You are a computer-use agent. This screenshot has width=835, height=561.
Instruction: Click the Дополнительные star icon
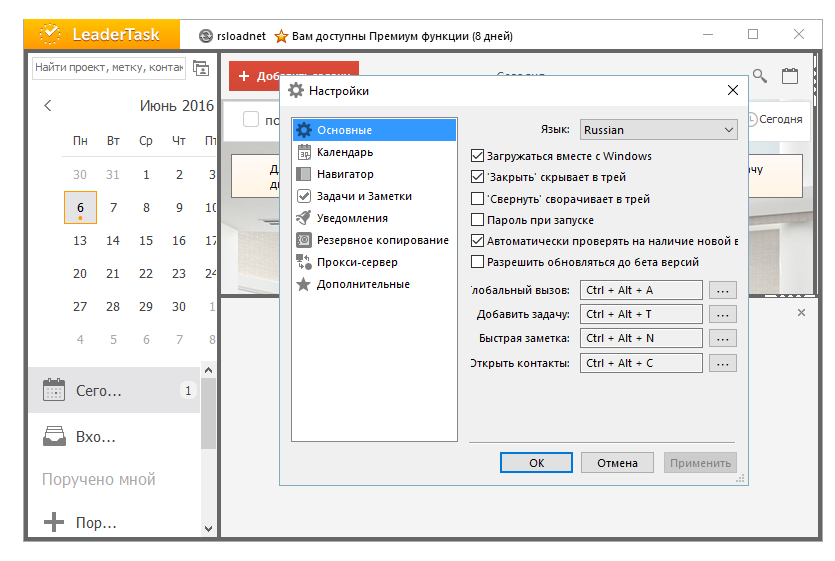(304, 284)
